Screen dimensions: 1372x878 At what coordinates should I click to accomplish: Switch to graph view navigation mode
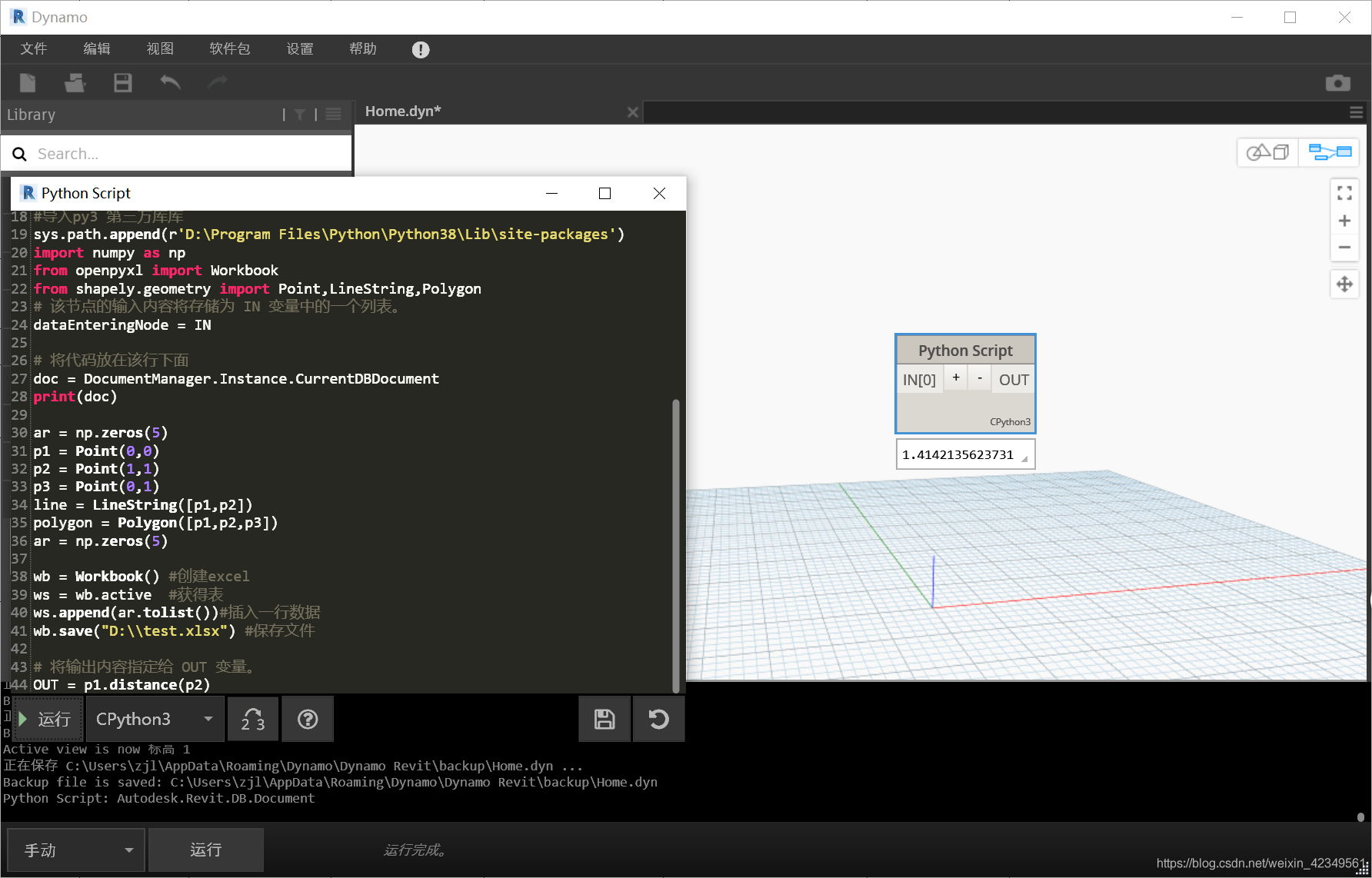point(1330,152)
